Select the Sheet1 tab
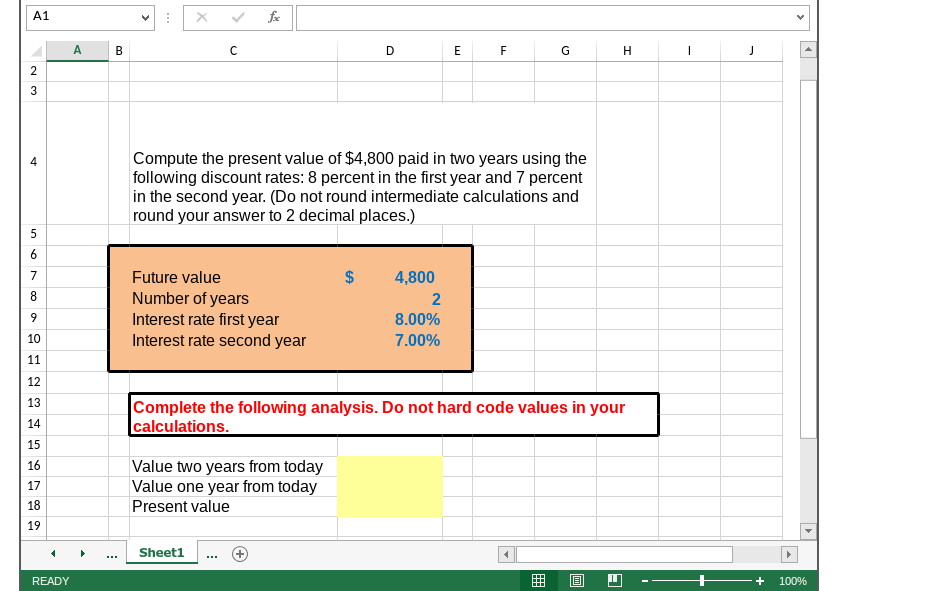Image resolution: width=938 pixels, height=591 pixels. pyautogui.click(x=161, y=552)
